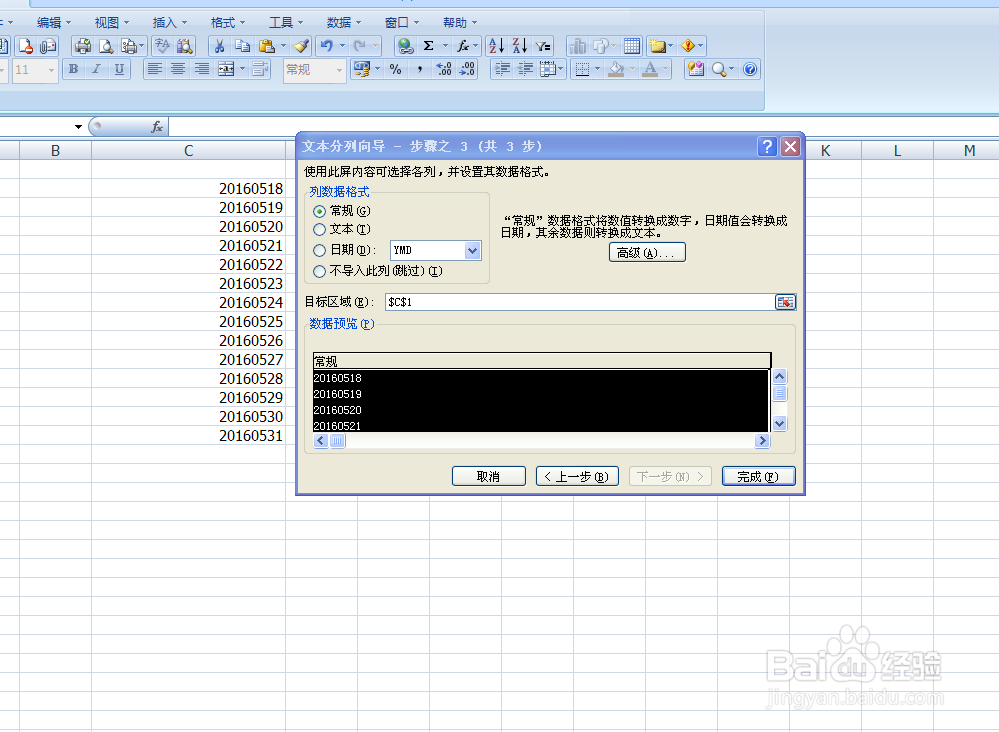Open the 常规 number format dropdown in toolbar
This screenshot has width=999, height=732.
click(339, 69)
